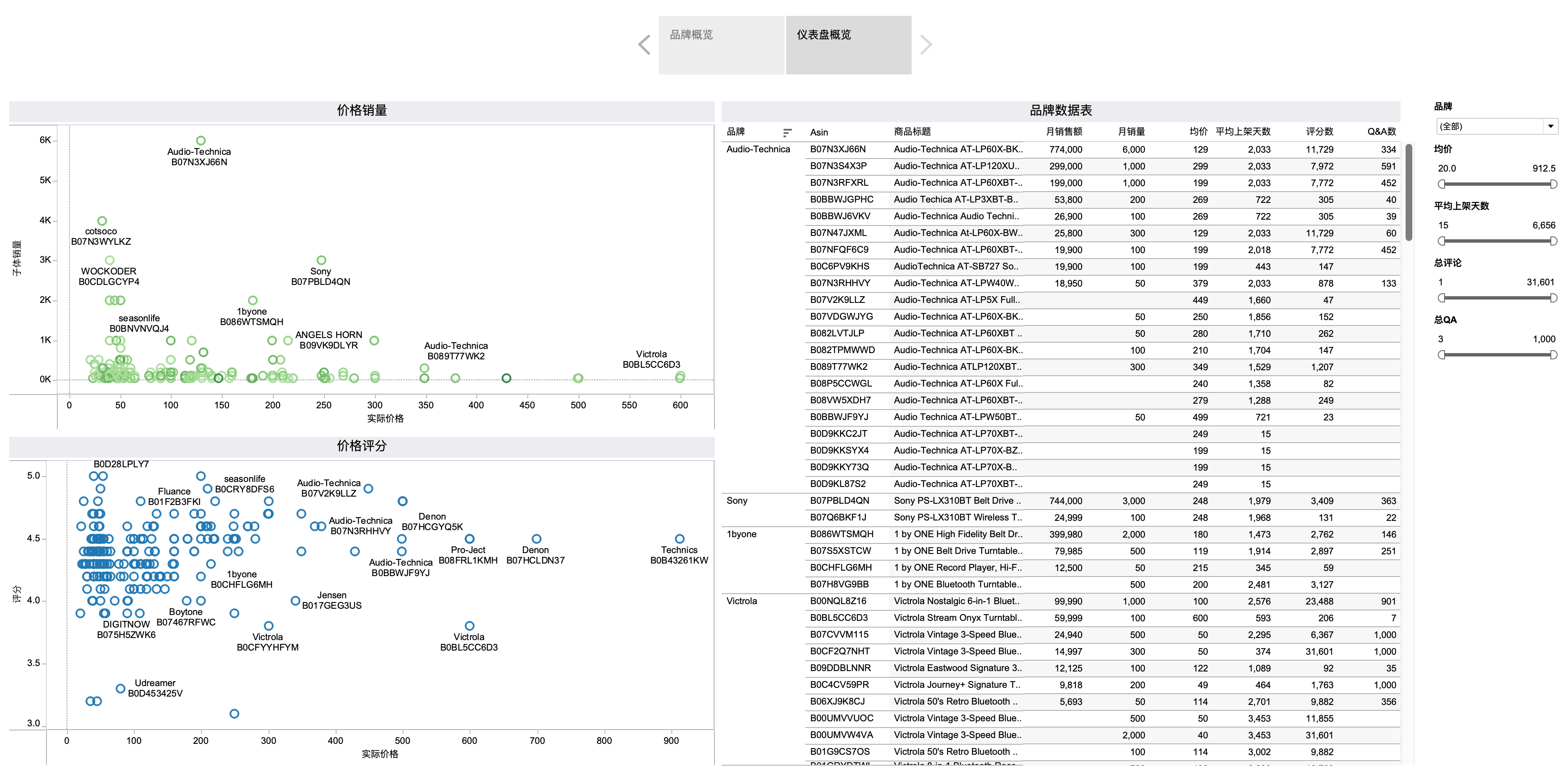Viewport: 1568px width, 779px height.
Task: Click the 均价 minimum value 20.0
Action: point(1447,169)
